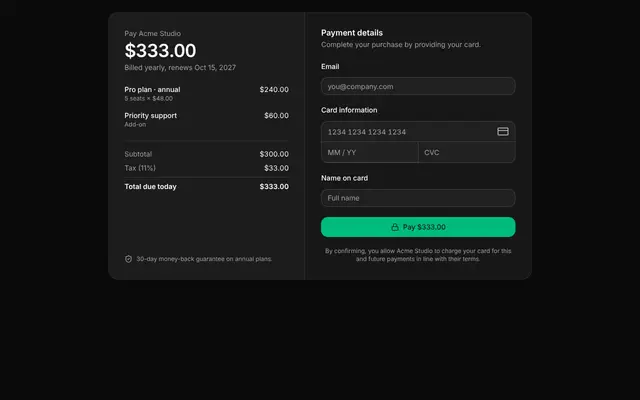This screenshot has height=400, width=640.
Task: Select the card number field
Action: (418, 132)
